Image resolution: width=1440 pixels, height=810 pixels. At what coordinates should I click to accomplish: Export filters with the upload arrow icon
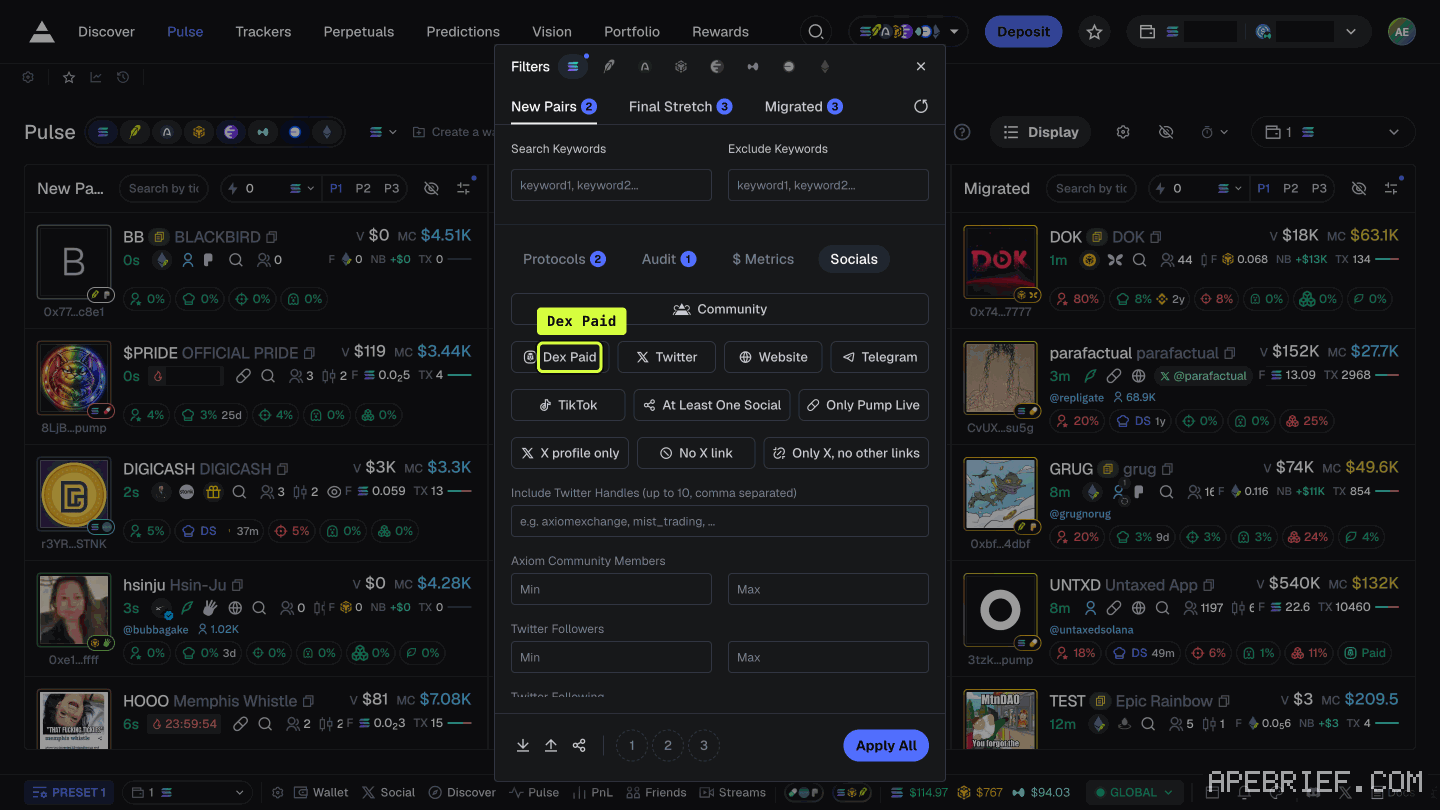pyautogui.click(x=551, y=745)
